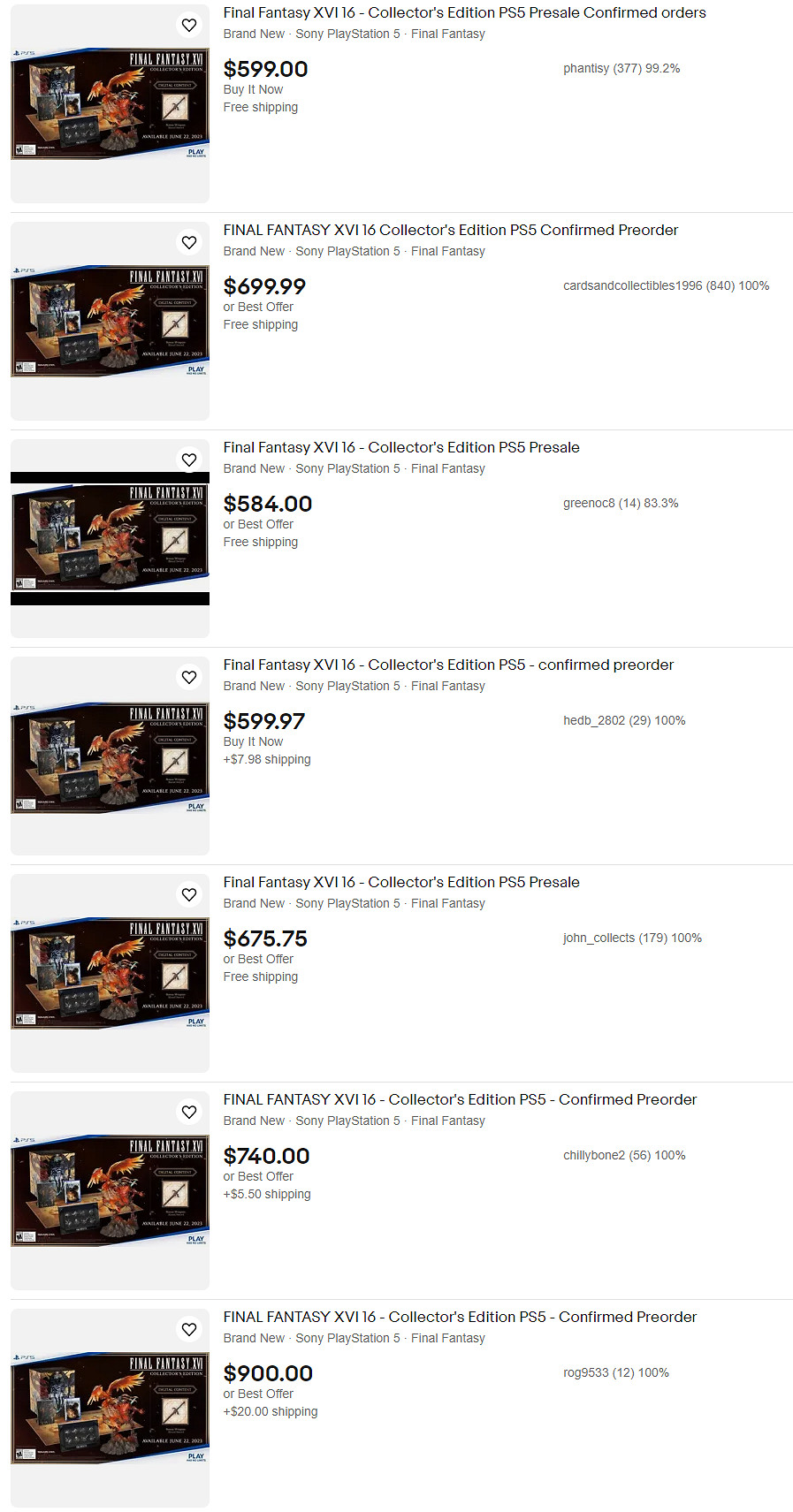Open the 'Presale Confirmed orders' listing title

click(x=464, y=13)
